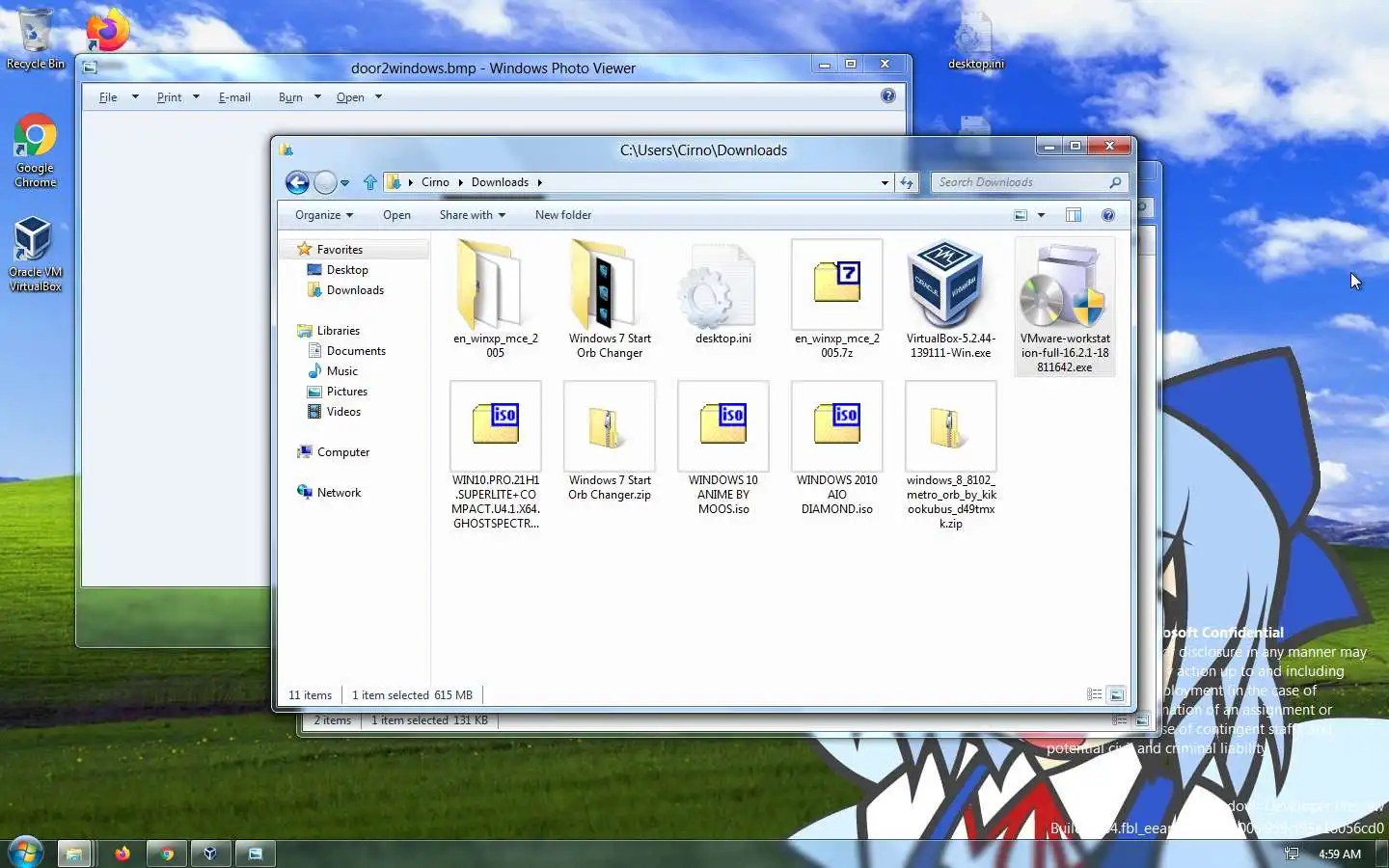Click the taskbar VirtualBox button
This screenshot has height=868, width=1389.
[x=210, y=854]
